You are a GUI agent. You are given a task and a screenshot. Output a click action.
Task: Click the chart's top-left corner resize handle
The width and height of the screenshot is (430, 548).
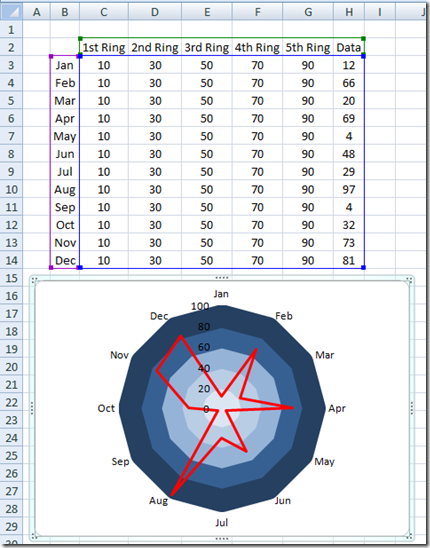[34, 280]
